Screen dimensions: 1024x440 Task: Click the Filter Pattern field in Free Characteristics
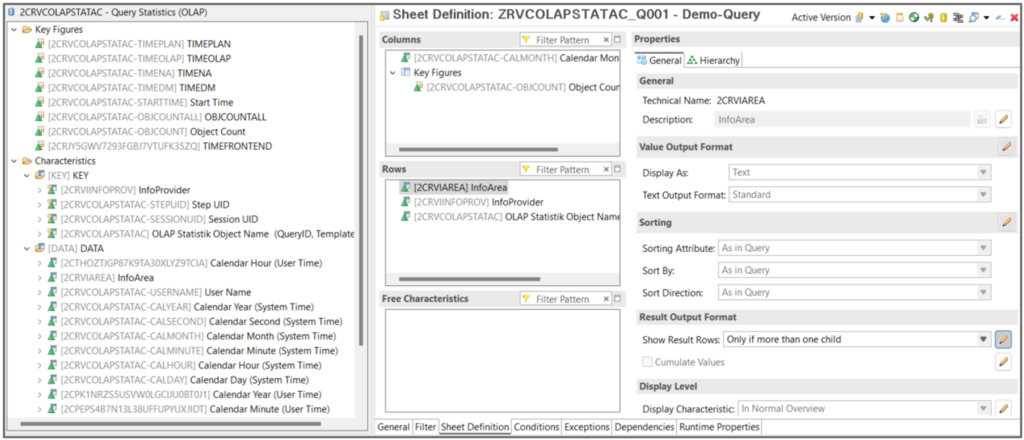(565, 299)
